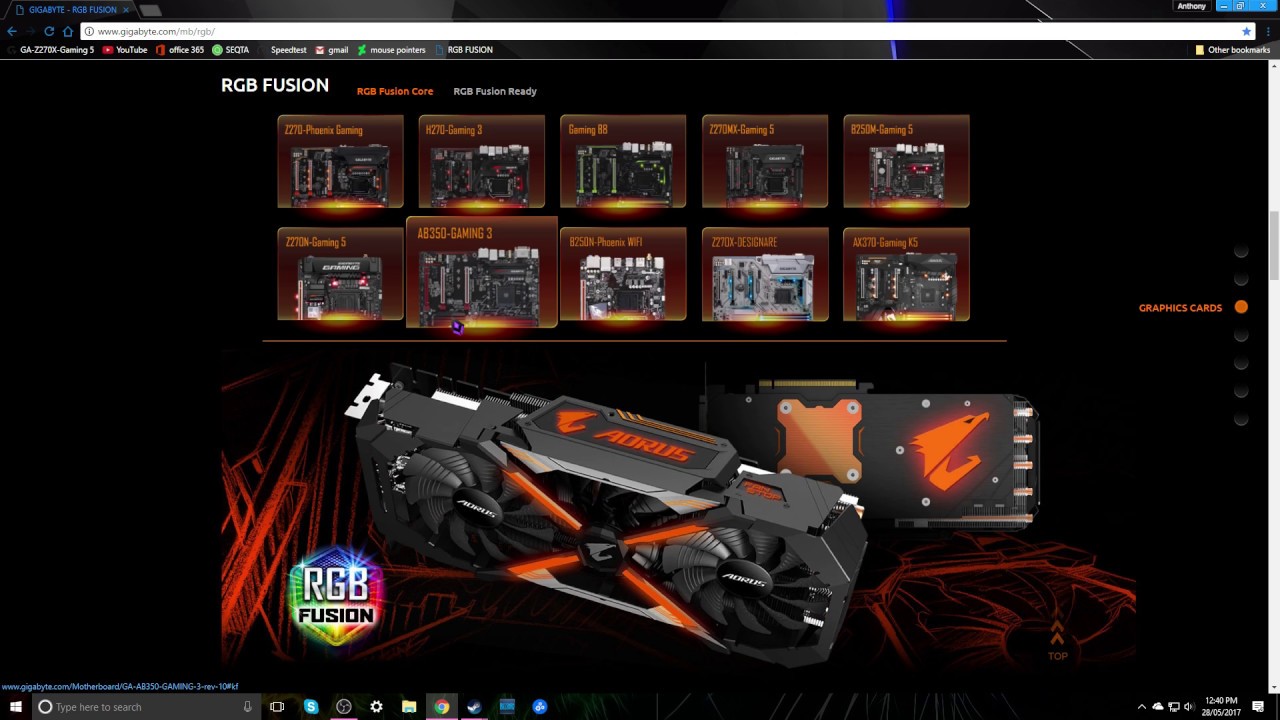Reload the page with the refresh icon
The width and height of the screenshot is (1280, 720).
(48, 31)
